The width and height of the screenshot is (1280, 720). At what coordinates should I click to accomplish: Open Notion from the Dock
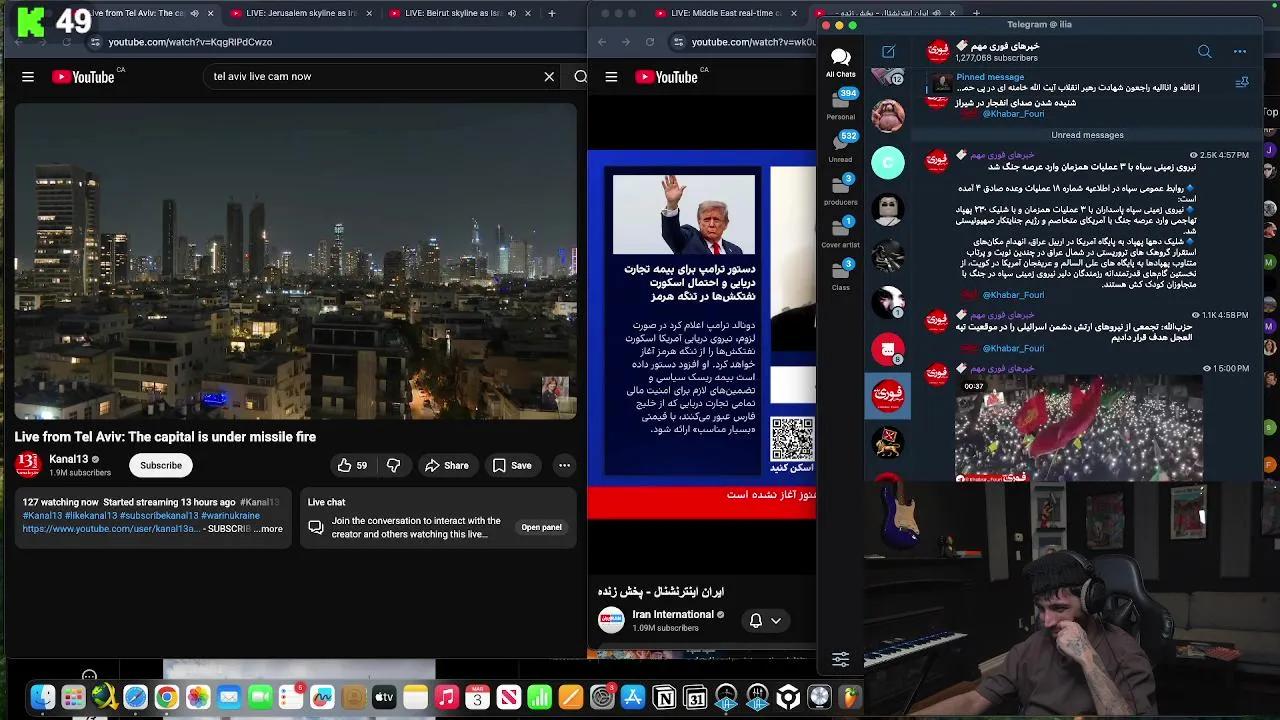(x=664, y=697)
